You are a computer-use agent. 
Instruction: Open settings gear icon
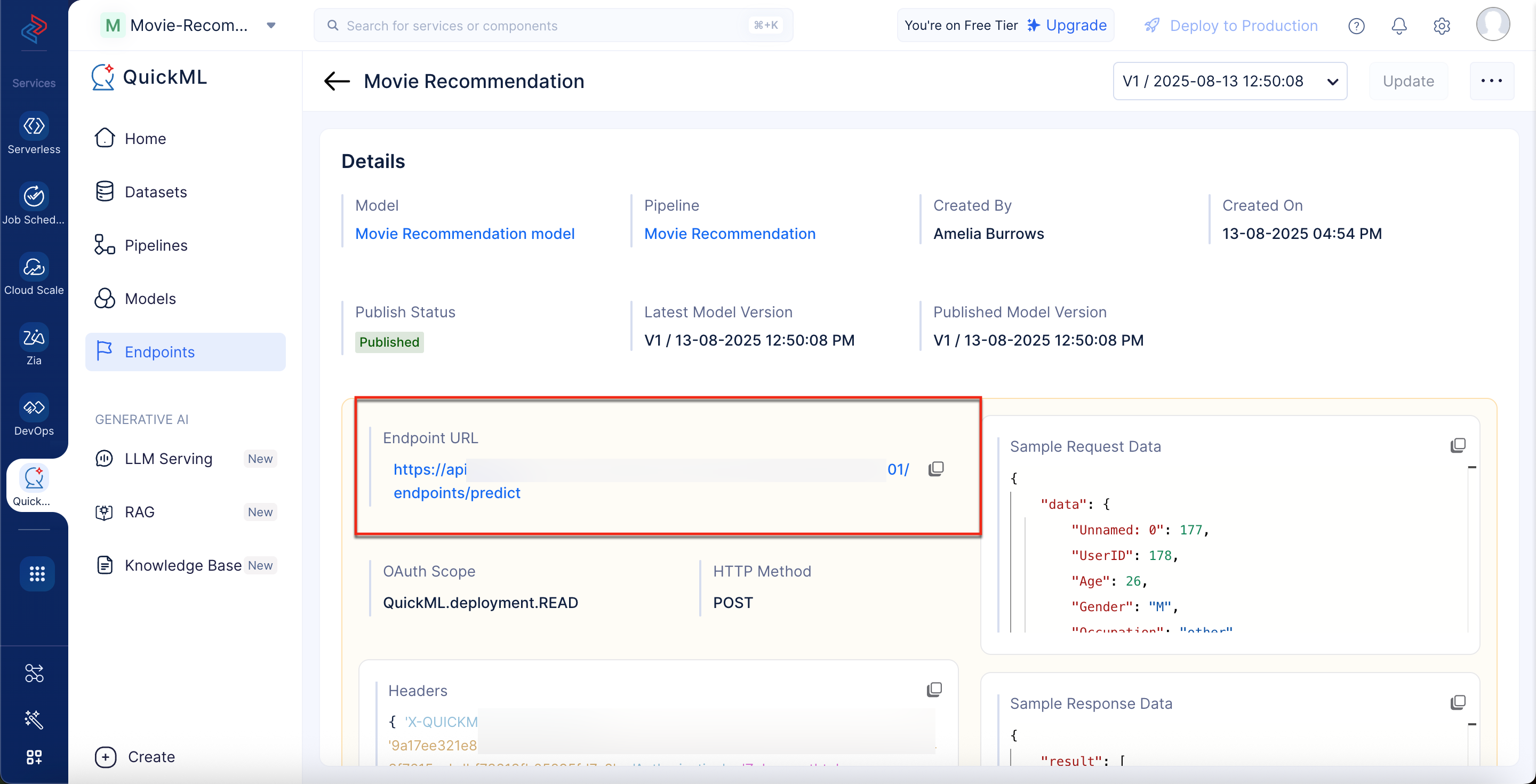tap(1442, 26)
